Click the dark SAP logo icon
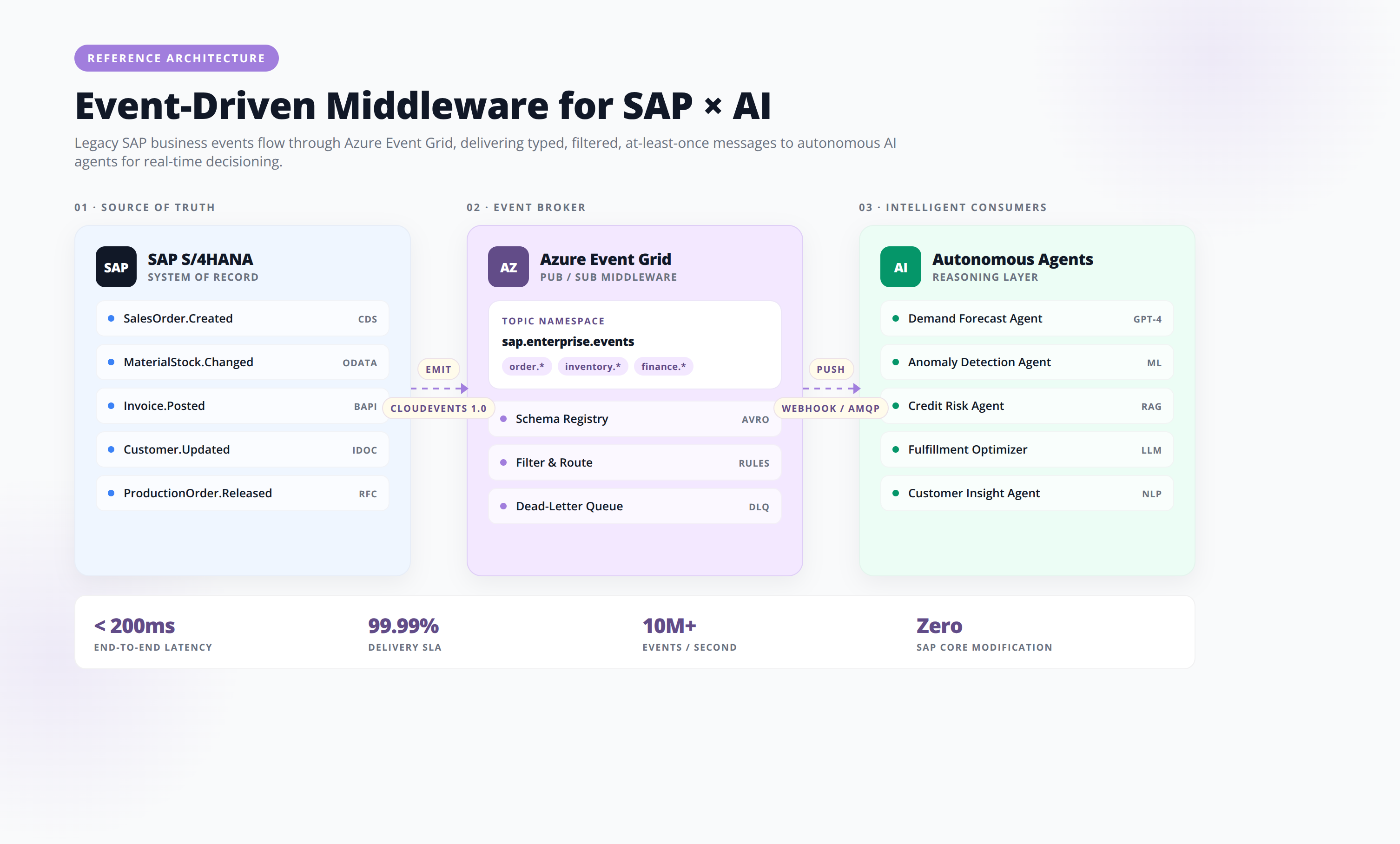The image size is (1400, 844). [116, 267]
